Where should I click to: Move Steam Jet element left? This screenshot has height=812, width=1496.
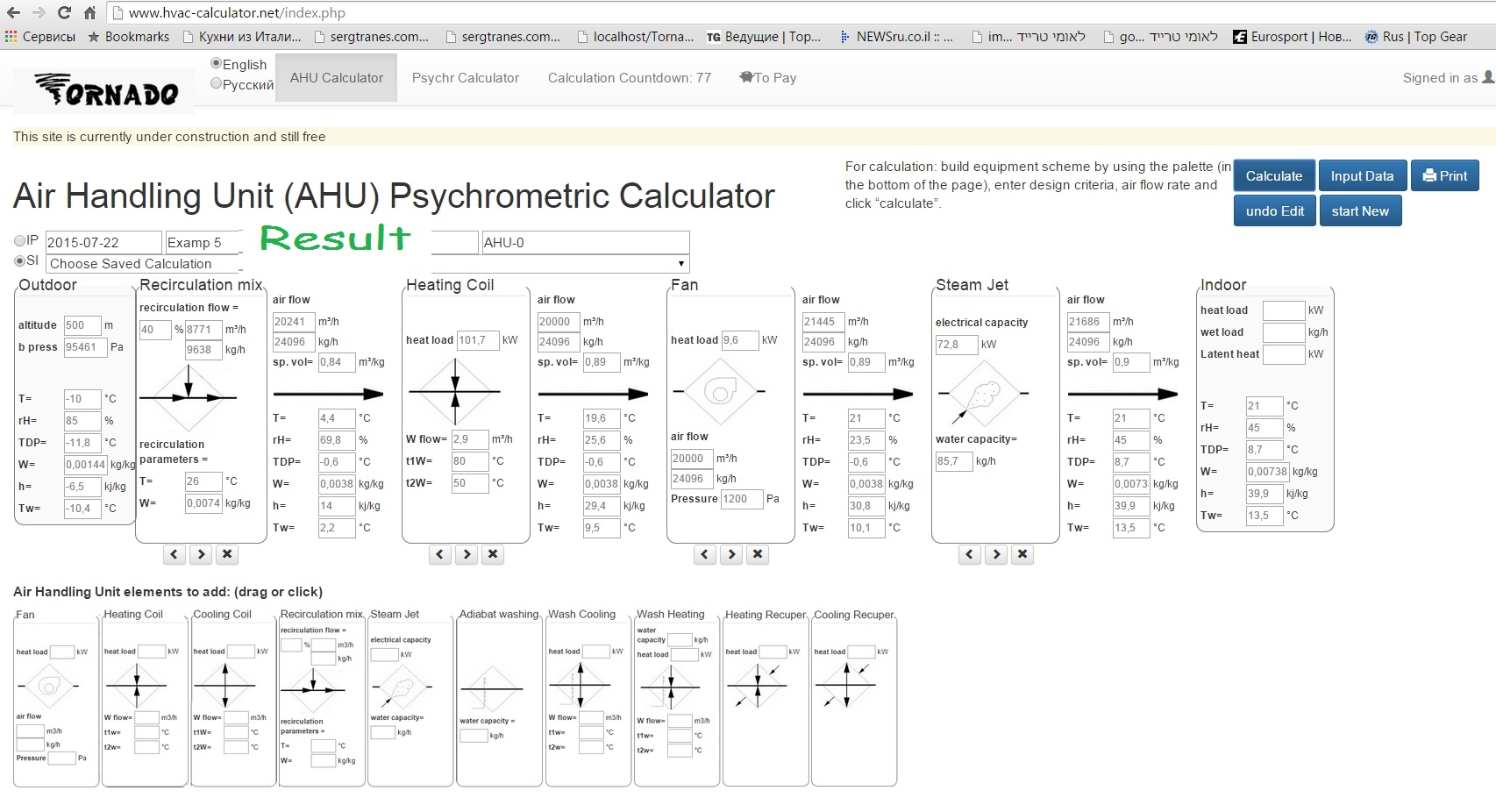point(969,554)
